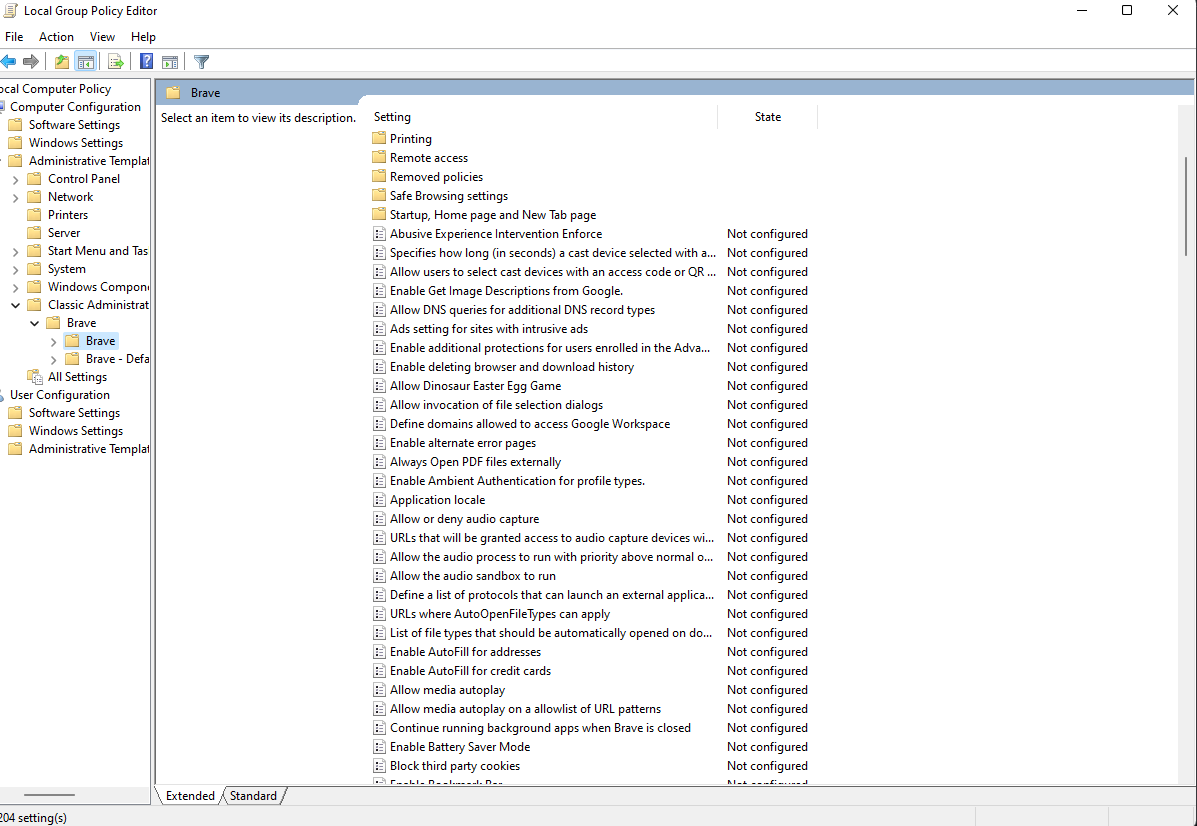
Task: Select Always Open PDF files externally
Action: pos(476,462)
